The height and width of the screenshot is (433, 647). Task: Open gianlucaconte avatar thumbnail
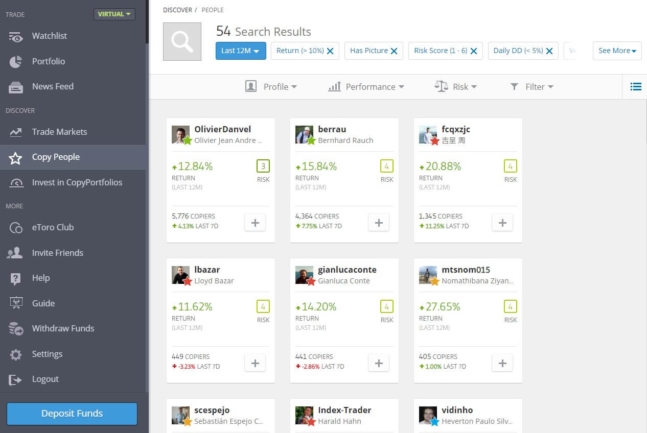tap(304, 275)
